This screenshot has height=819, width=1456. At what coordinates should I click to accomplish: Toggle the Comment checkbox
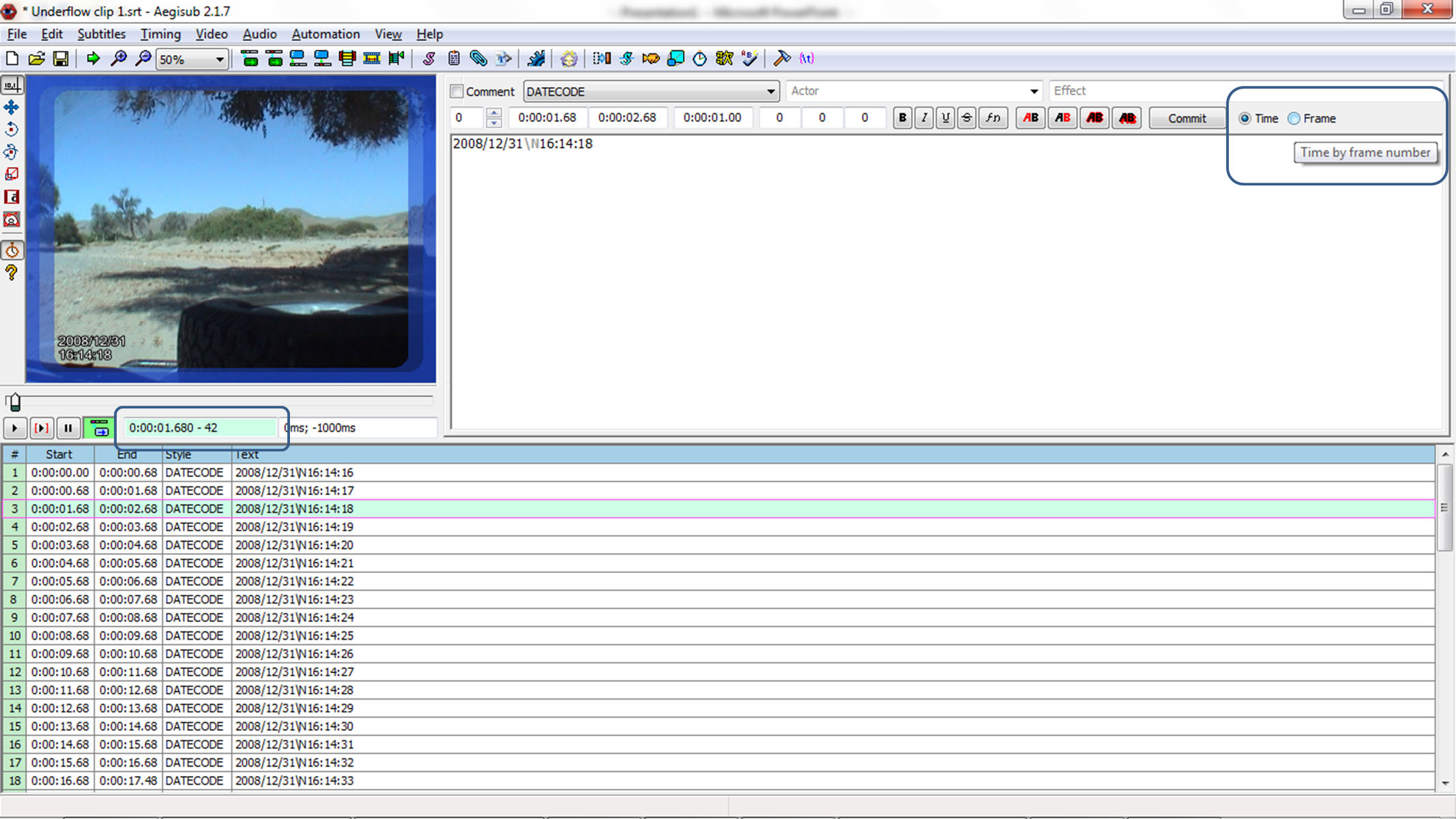pos(457,91)
